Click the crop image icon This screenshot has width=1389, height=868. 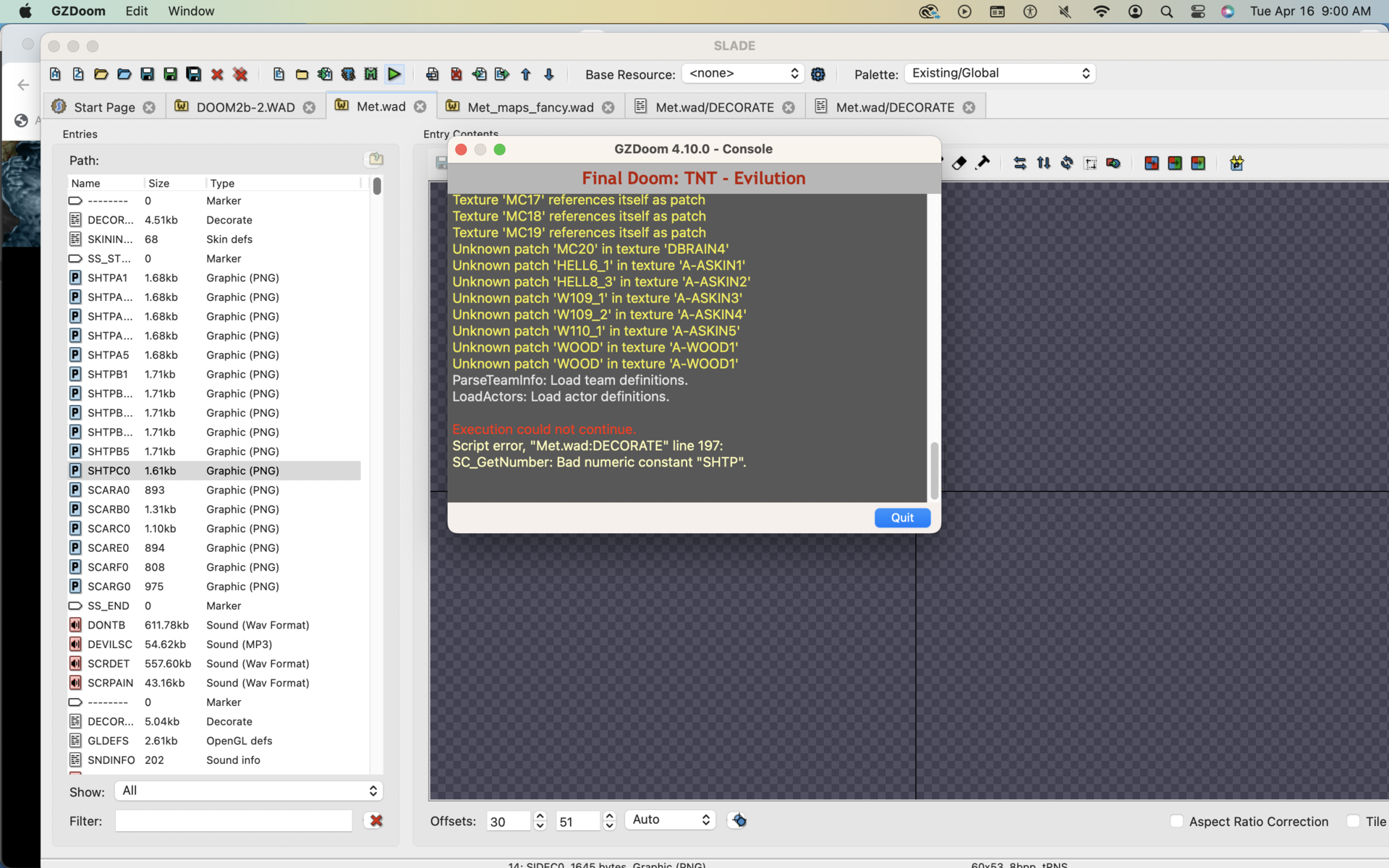click(x=1090, y=163)
